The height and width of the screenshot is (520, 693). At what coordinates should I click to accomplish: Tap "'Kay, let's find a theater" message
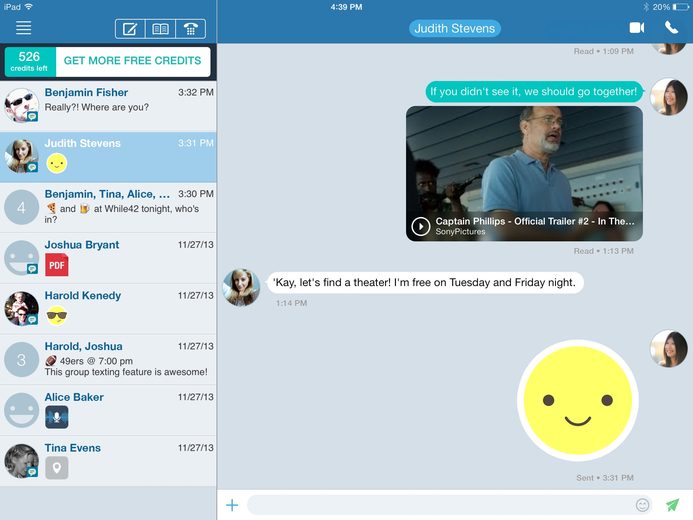[x=425, y=282]
